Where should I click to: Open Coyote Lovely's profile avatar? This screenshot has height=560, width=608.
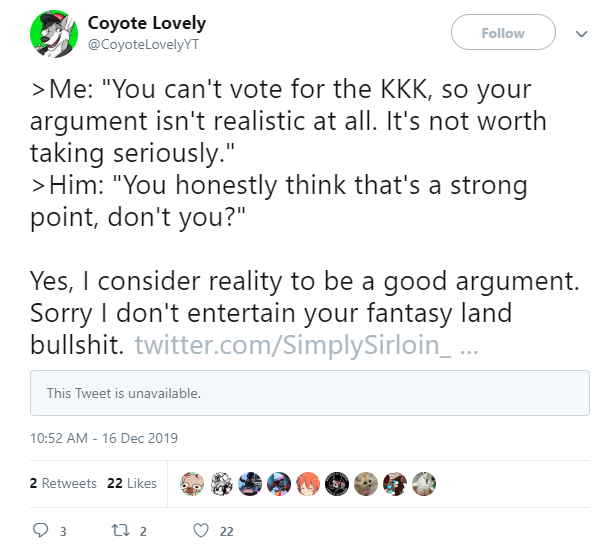click(x=54, y=34)
